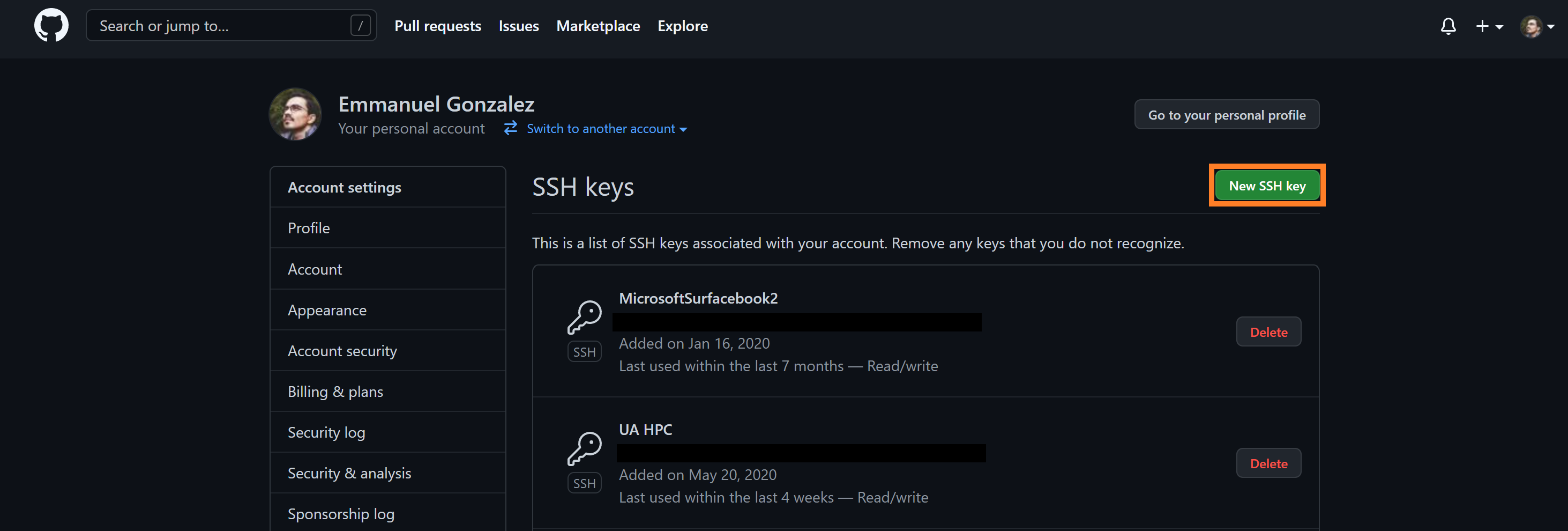Select Billing & plans in sidebar
The image size is (1568, 531).
(x=335, y=392)
